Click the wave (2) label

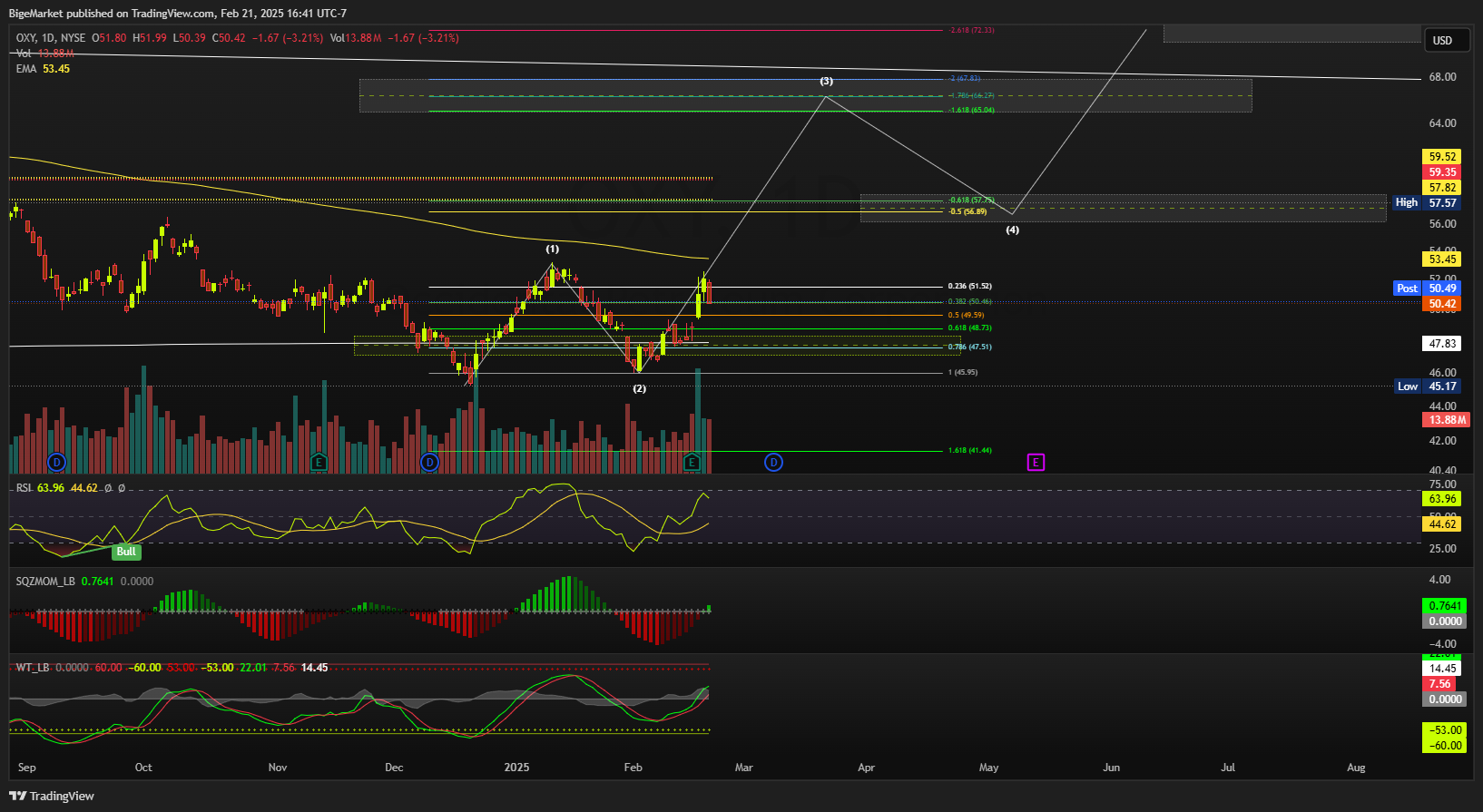click(640, 388)
